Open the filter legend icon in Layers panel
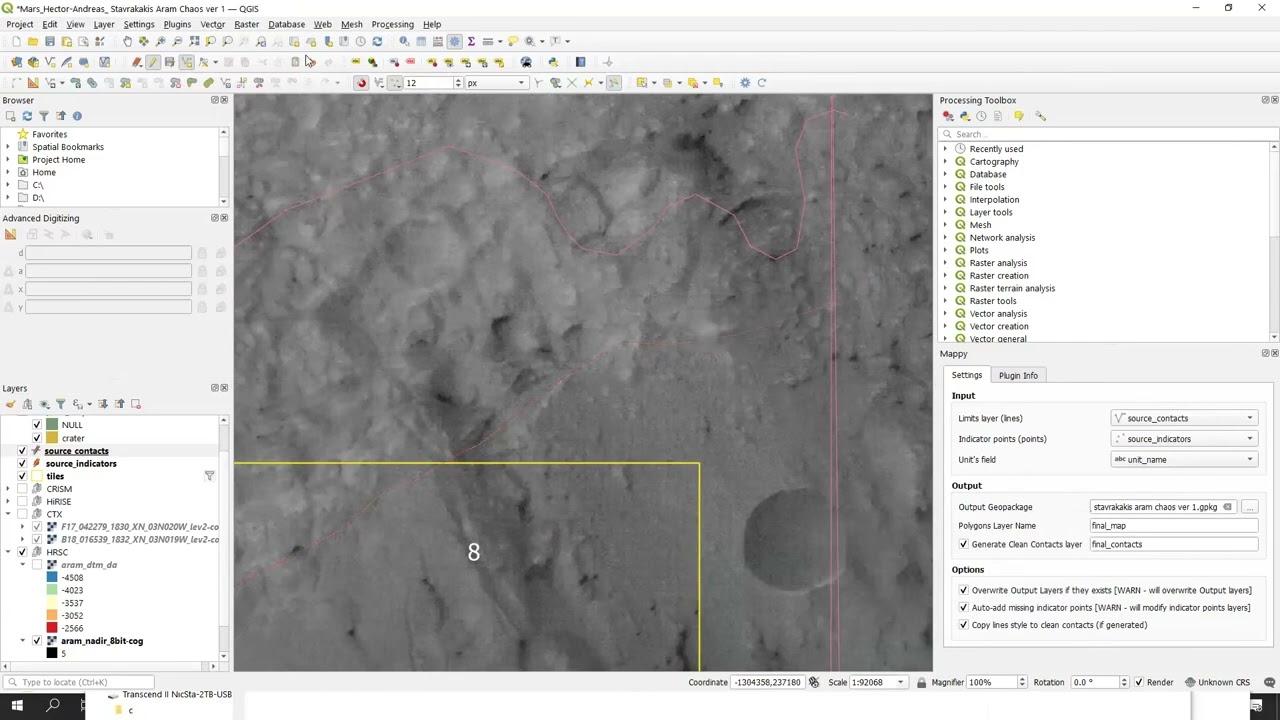Image resolution: width=1280 pixels, height=720 pixels. [61, 404]
